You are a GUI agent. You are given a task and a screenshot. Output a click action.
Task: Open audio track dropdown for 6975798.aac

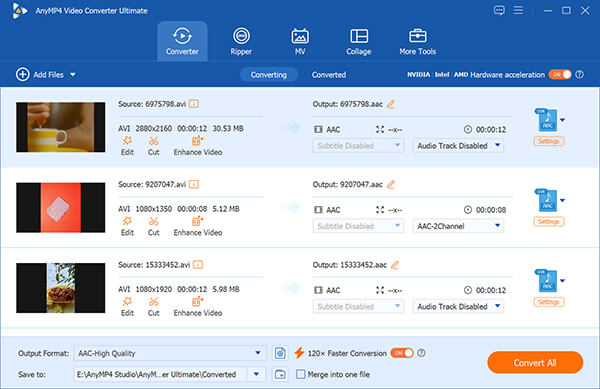[x=458, y=146]
